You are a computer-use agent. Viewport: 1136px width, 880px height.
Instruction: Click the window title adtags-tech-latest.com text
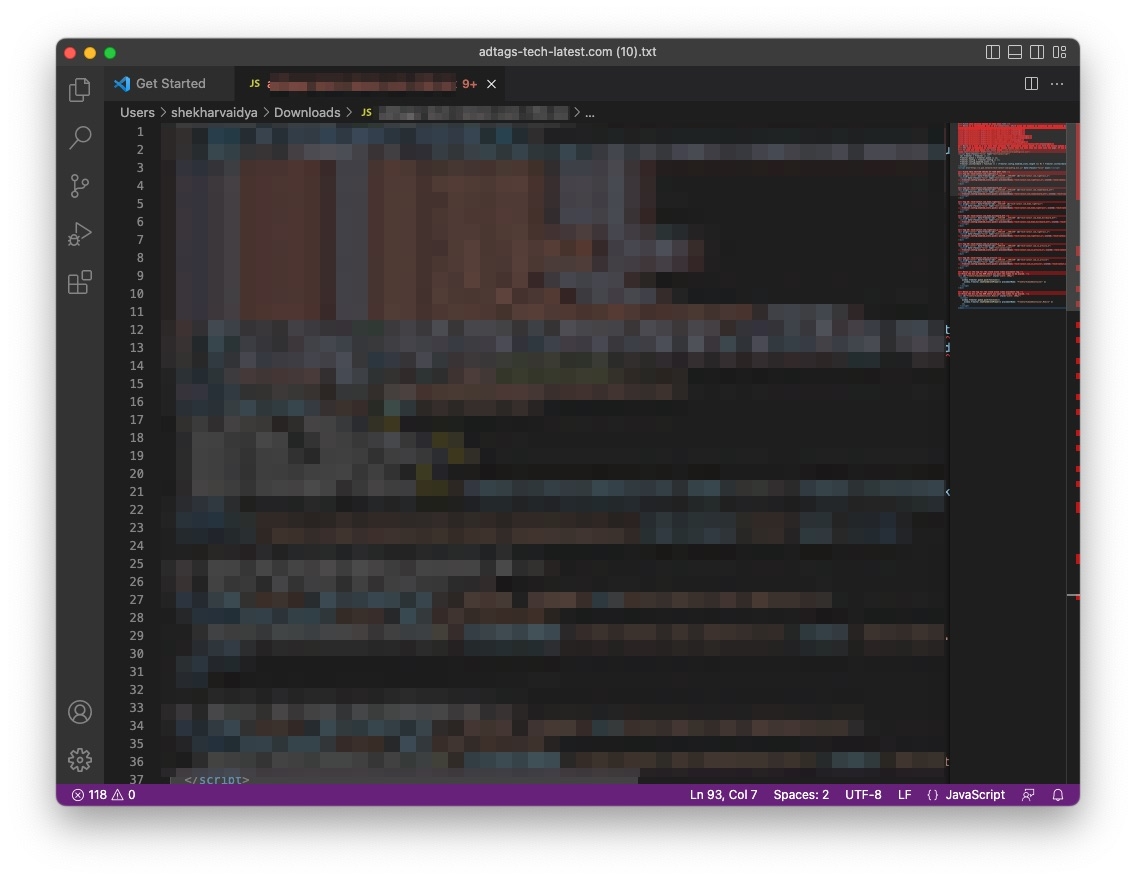click(567, 52)
